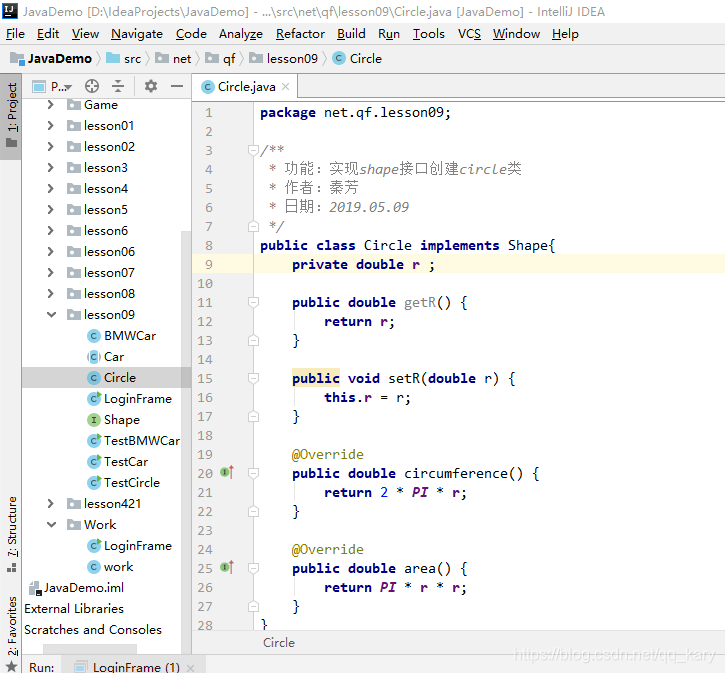
Task: Expand the lesson06 folder
Action: (x=50, y=251)
